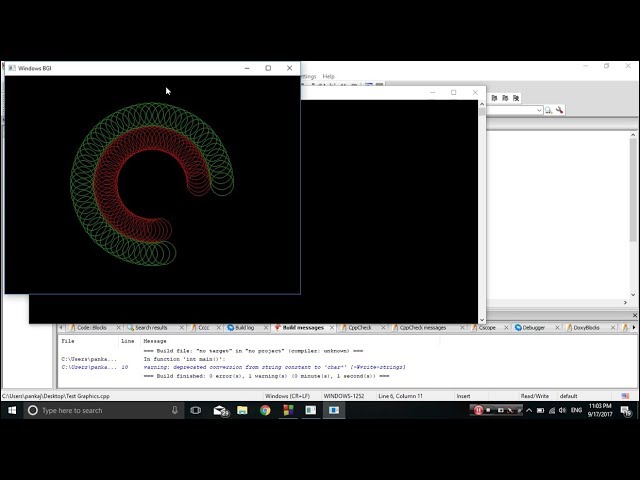Image resolution: width=640 pixels, height=480 pixels.
Task: Open the search options wrench icon
Action: (x=560, y=110)
